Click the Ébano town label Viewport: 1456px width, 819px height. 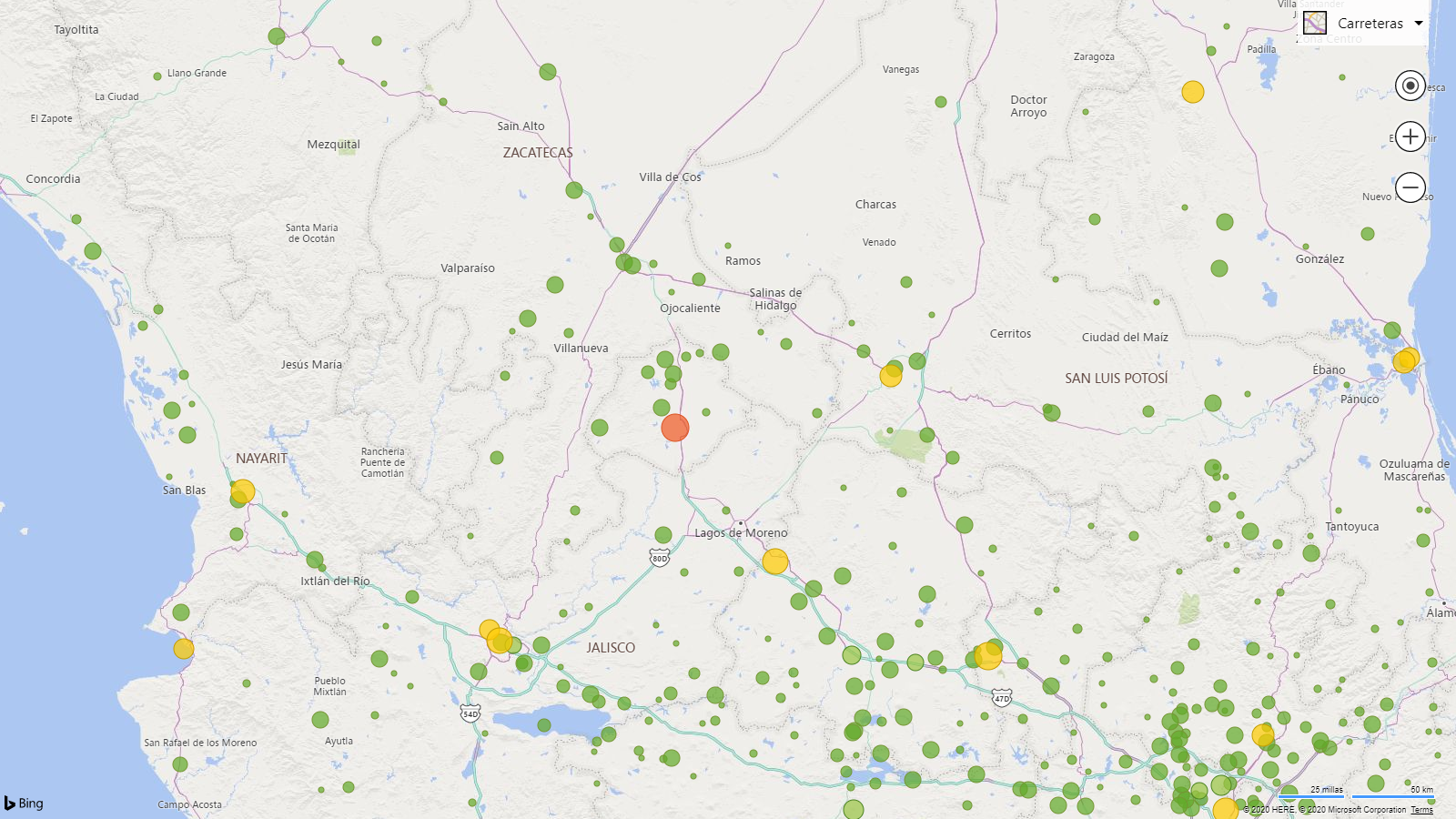[x=1330, y=370]
